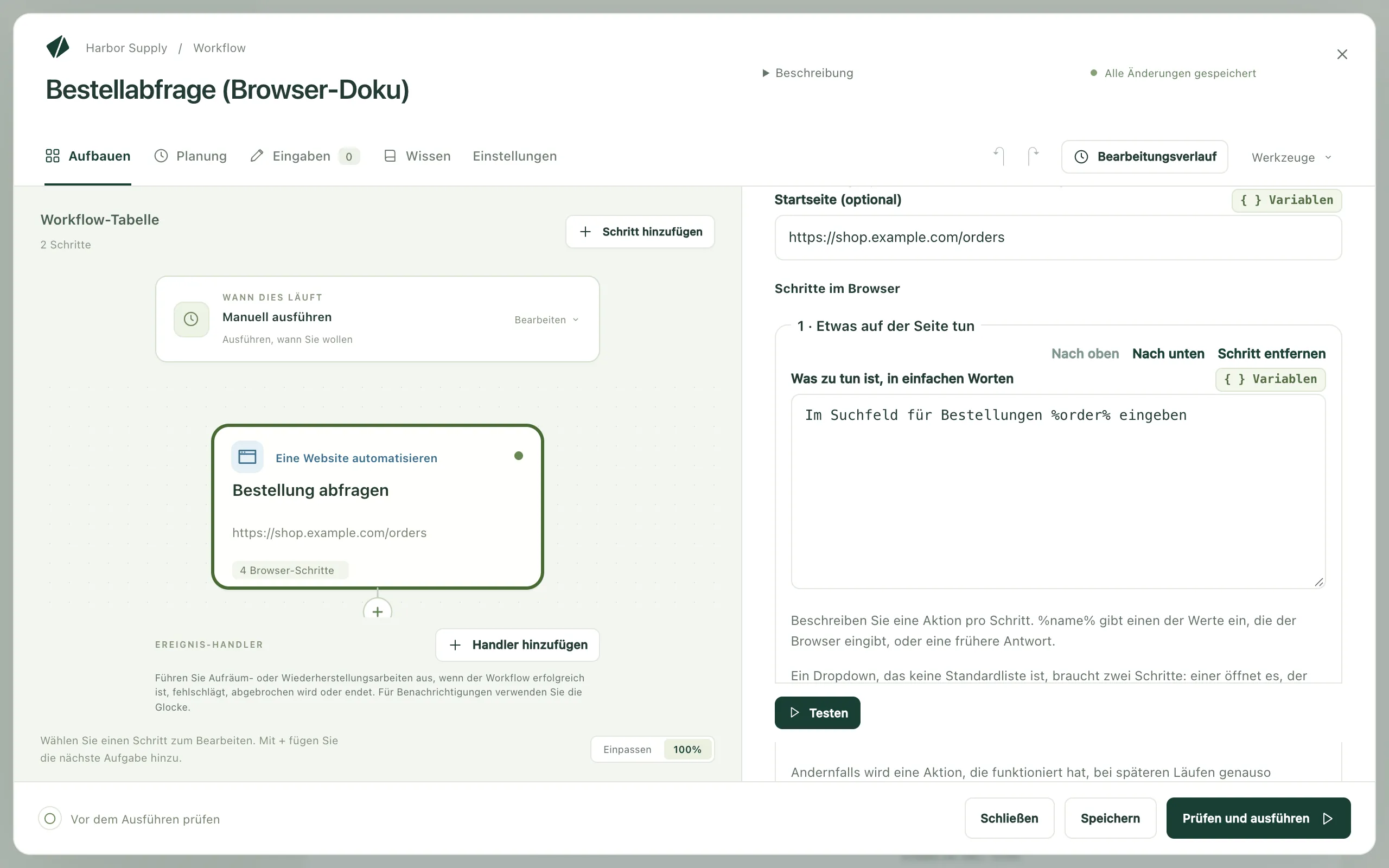Expand the Beschreibung section

click(x=808, y=73)
